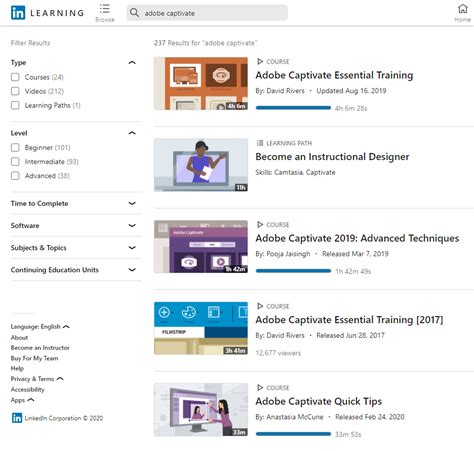Click Skills: Camtasia, Captivate text
Screen dimensions: 474x451
pos(295,172)
